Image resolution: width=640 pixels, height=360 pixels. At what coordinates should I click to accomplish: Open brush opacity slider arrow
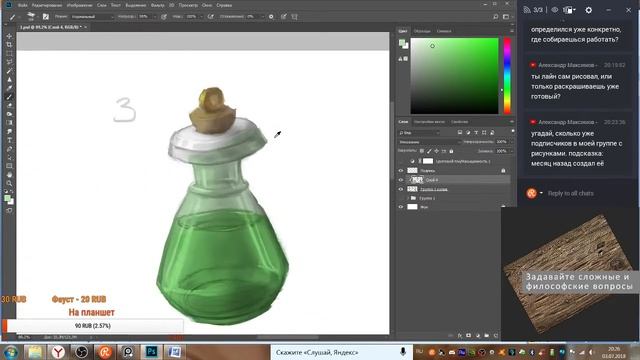[155, 17]
